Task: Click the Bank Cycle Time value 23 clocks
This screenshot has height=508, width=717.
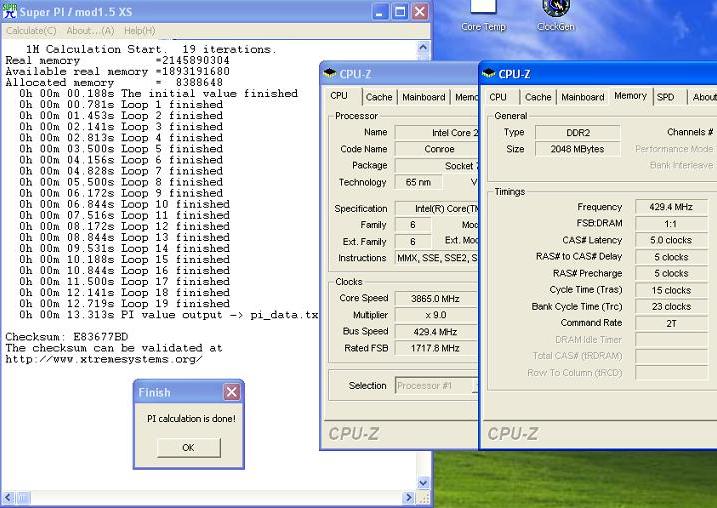Action: point(671,307)
